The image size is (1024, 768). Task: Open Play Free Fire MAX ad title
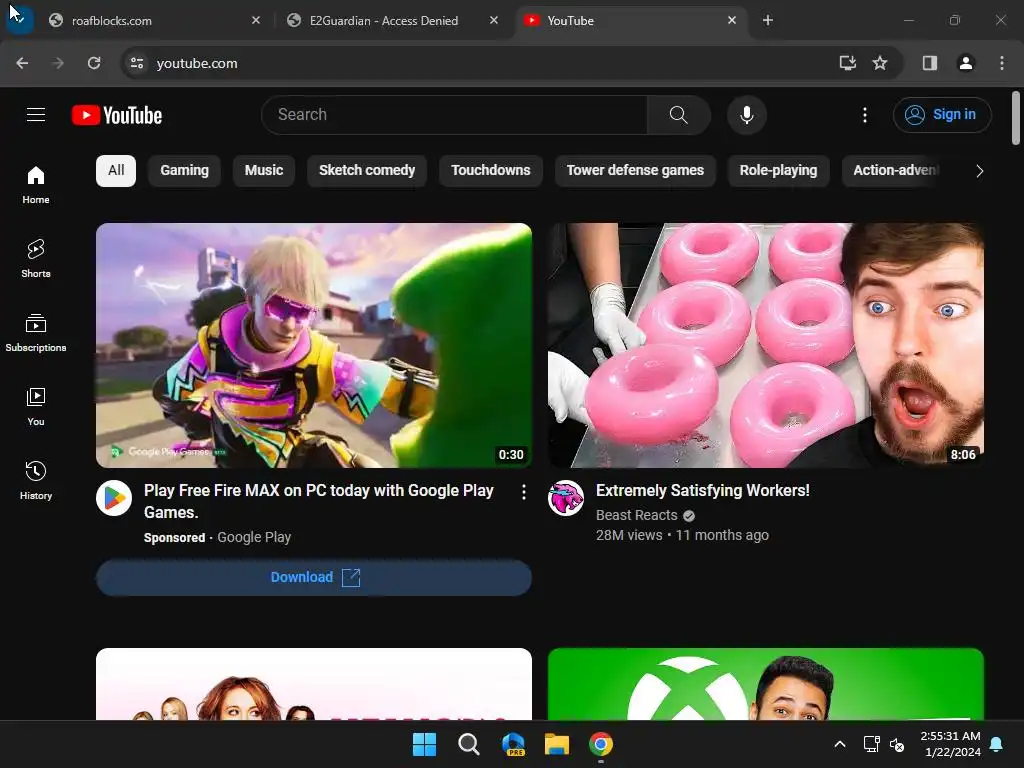(x=319, y=501)
